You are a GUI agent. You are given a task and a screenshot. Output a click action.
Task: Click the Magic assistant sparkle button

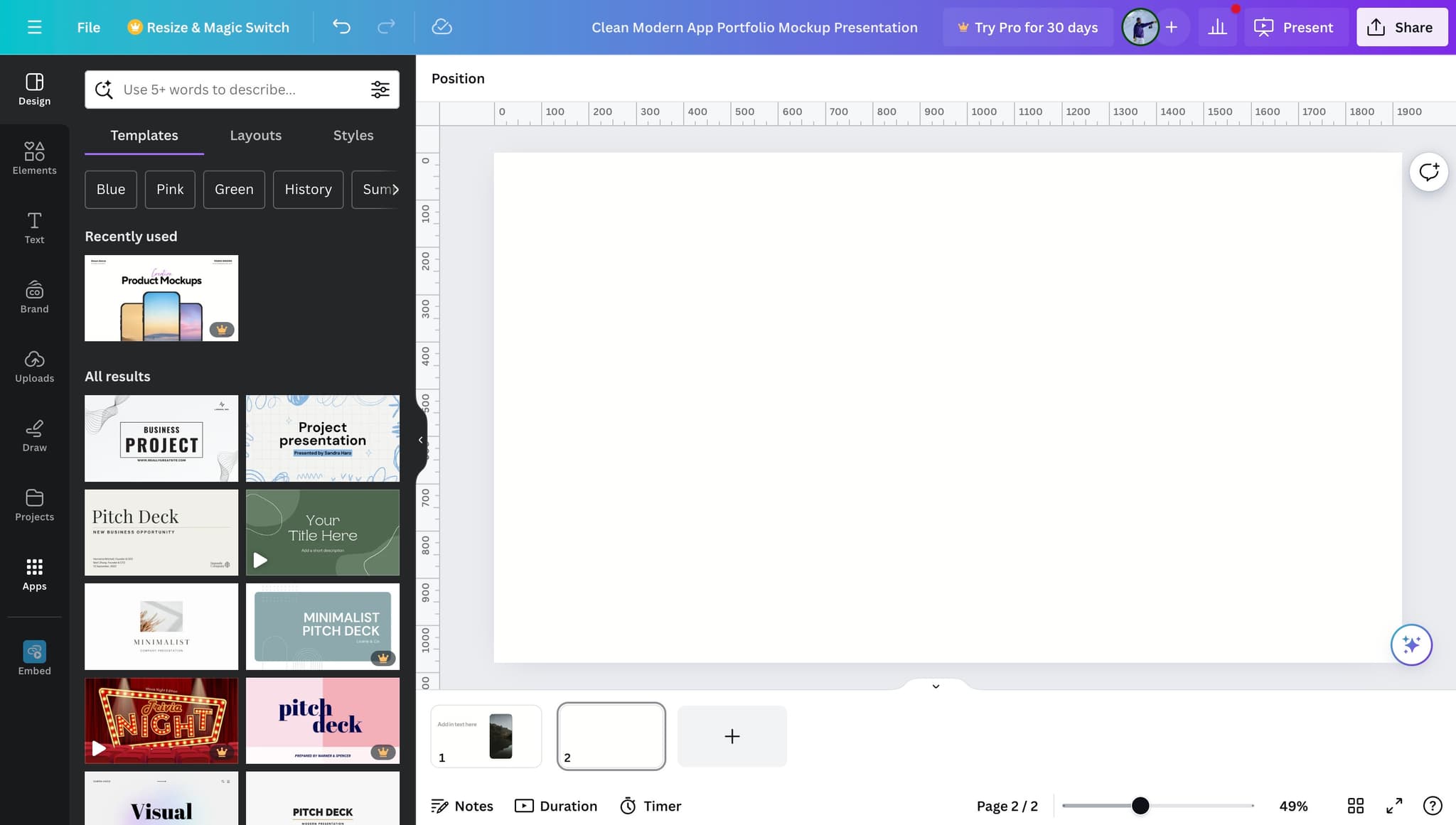coord(1410,645)
